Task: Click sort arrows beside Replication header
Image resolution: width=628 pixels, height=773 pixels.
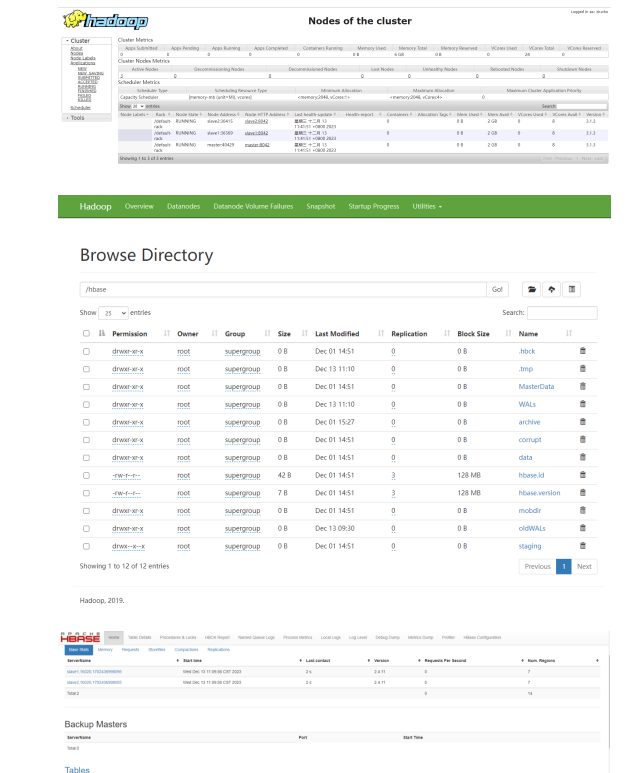Action: pyautogui.click(x=447, y=334)
